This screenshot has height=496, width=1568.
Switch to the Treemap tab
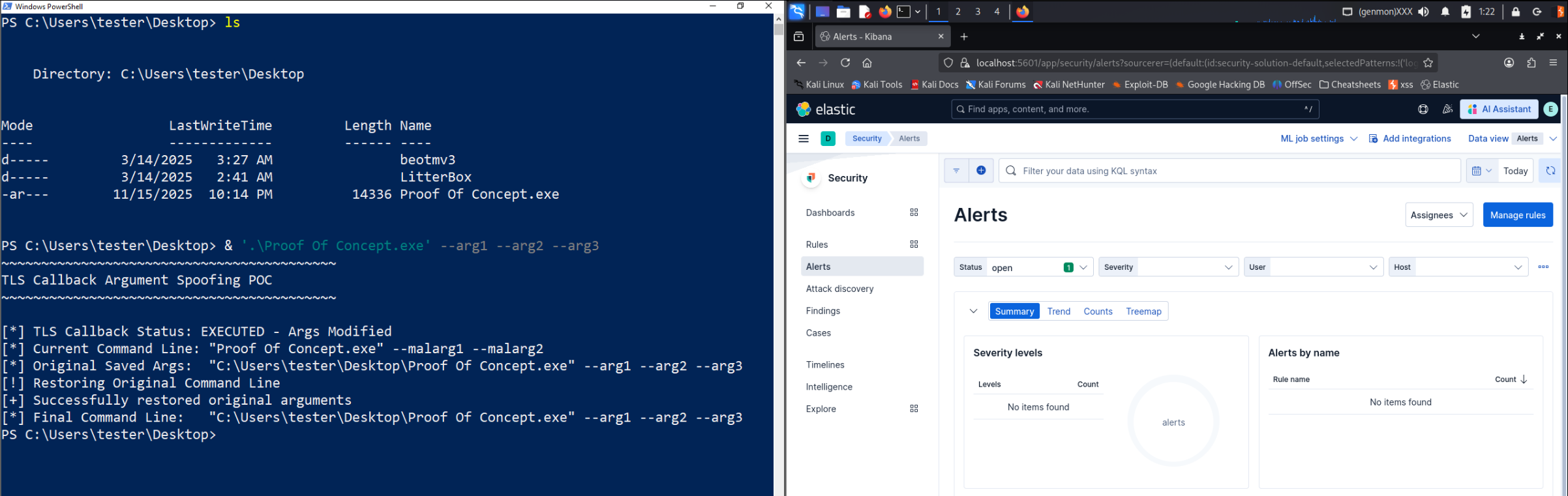[1143, 312]
